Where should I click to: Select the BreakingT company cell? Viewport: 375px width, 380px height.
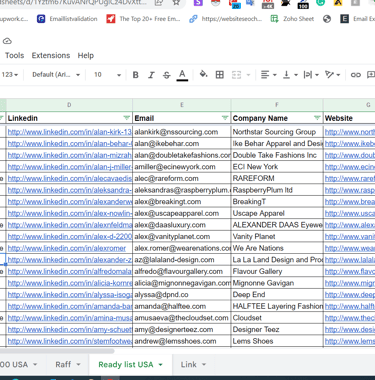pyautogui.click(x=277, y=202)
